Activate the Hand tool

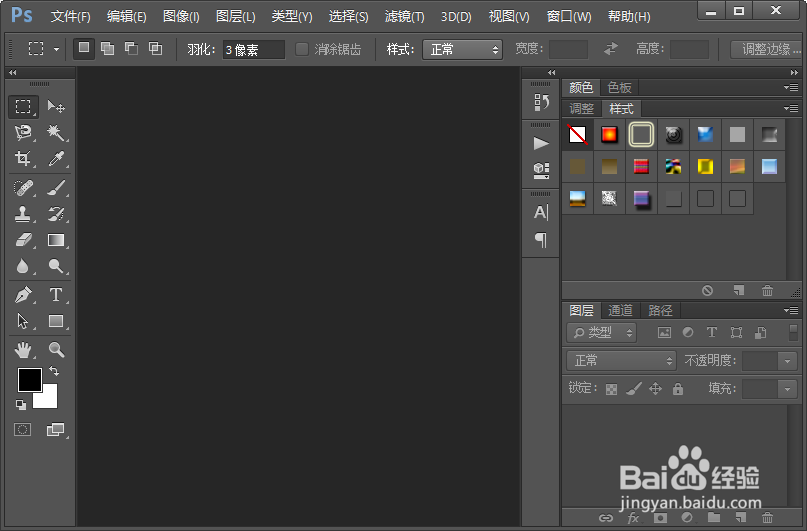pos(23,350)
